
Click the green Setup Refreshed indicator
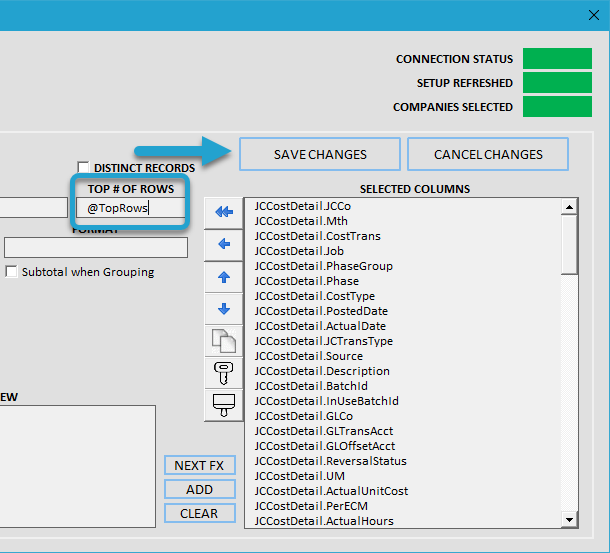coord(557,83)
